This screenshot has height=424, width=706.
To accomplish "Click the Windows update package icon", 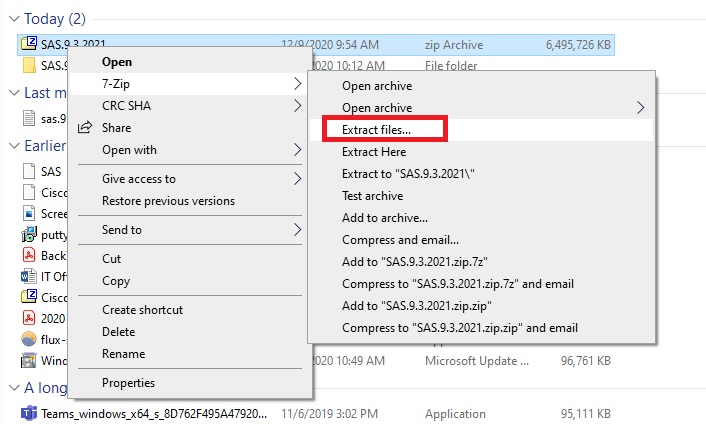I will click(x=29, y=361).
